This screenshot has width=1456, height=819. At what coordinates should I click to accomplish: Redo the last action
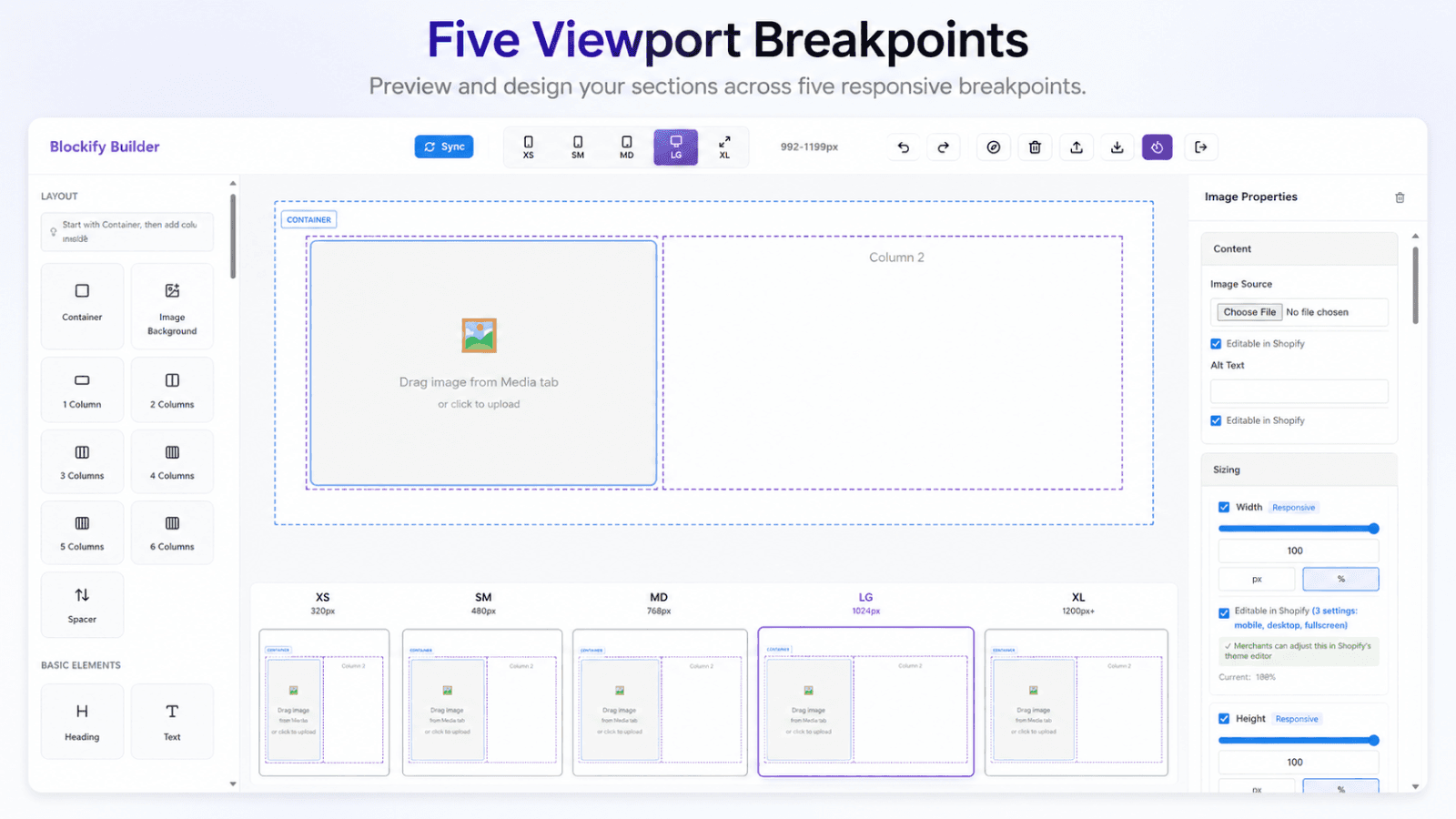pyautogui.click(x=944, y=147)
